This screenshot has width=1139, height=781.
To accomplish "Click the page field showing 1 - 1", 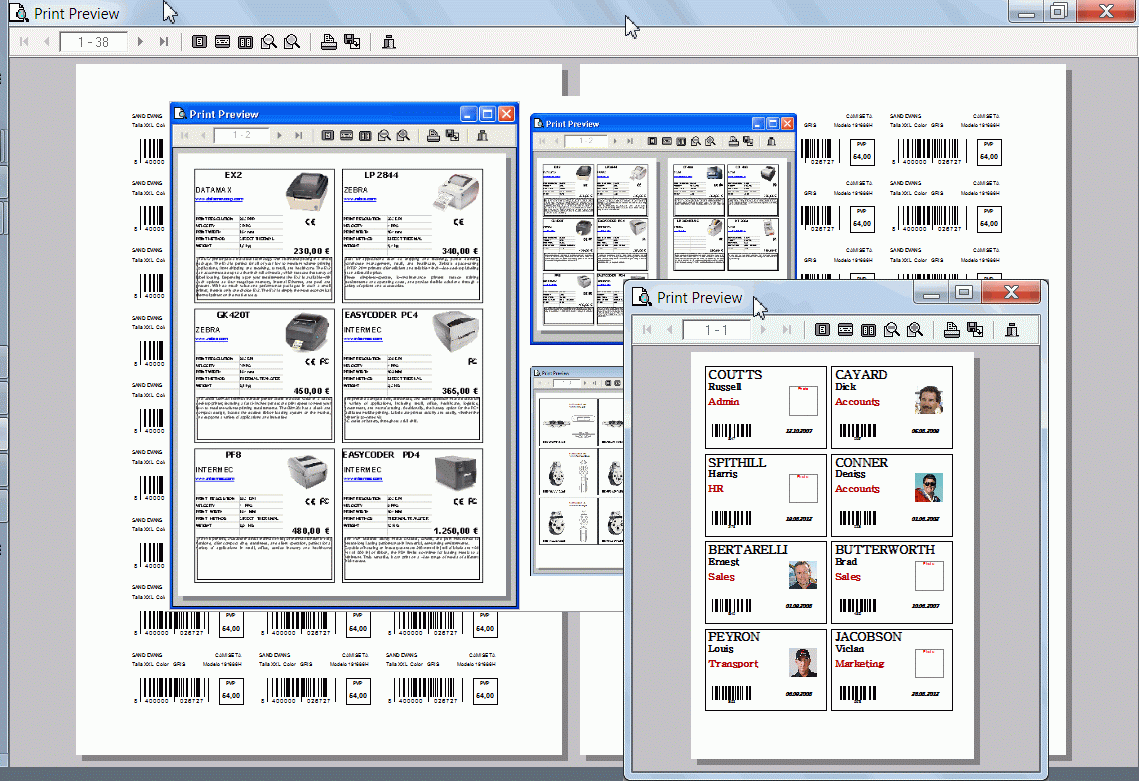I will coord(716,330).
